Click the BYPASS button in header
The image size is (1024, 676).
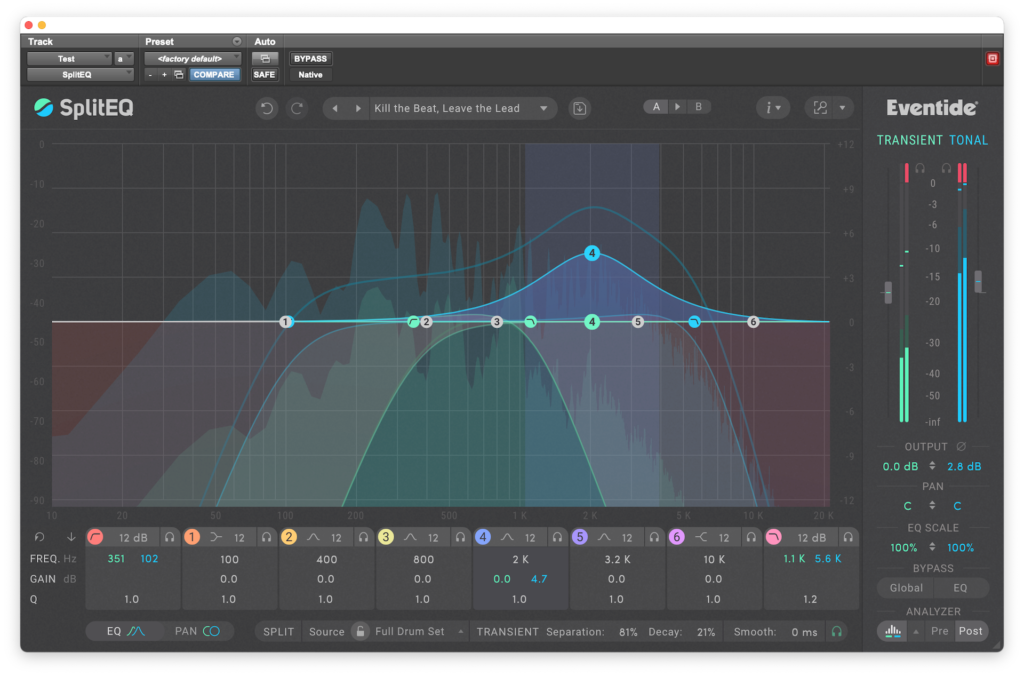coord(310,59)
